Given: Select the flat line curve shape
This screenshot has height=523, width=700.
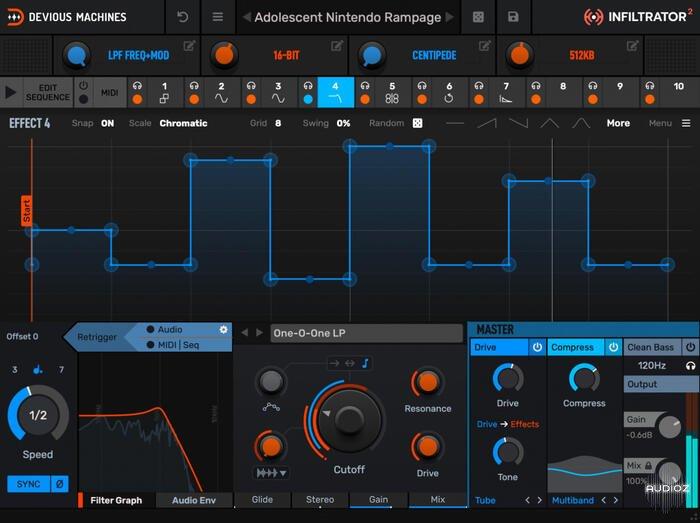Looking at the screenshot, I should 455,123.
